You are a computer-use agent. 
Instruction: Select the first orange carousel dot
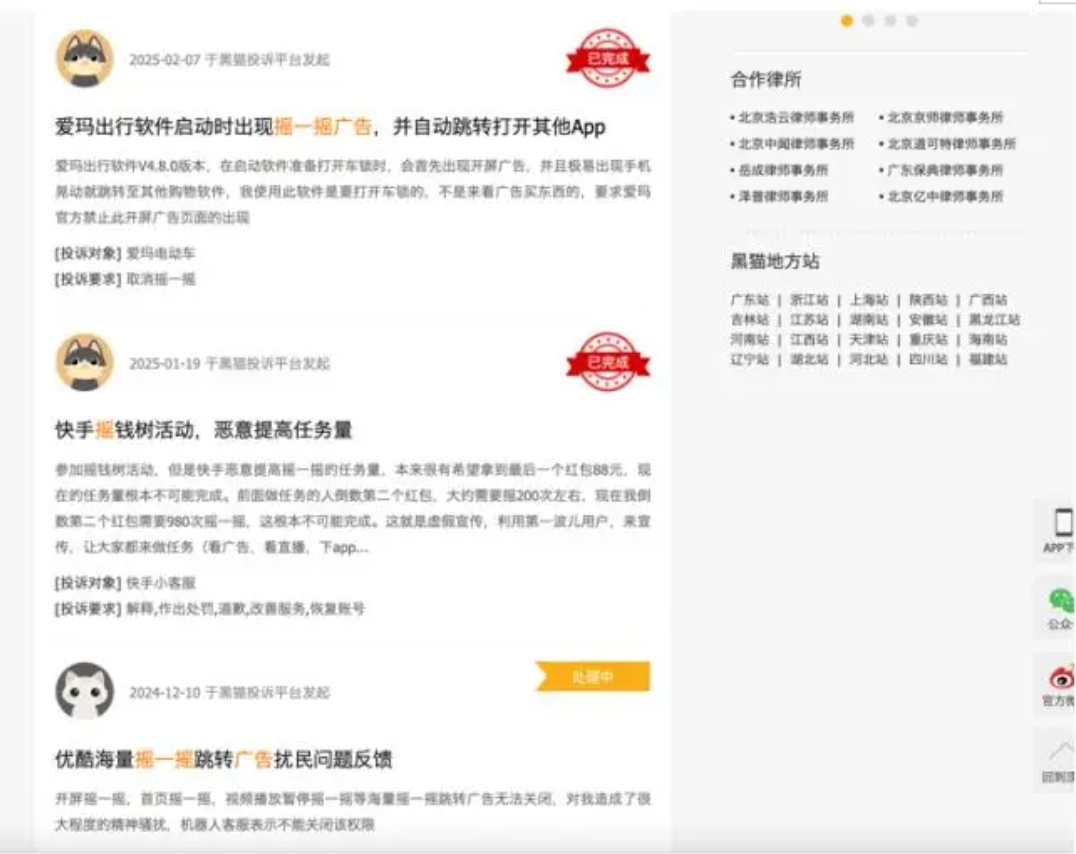[x=847, y=21]
